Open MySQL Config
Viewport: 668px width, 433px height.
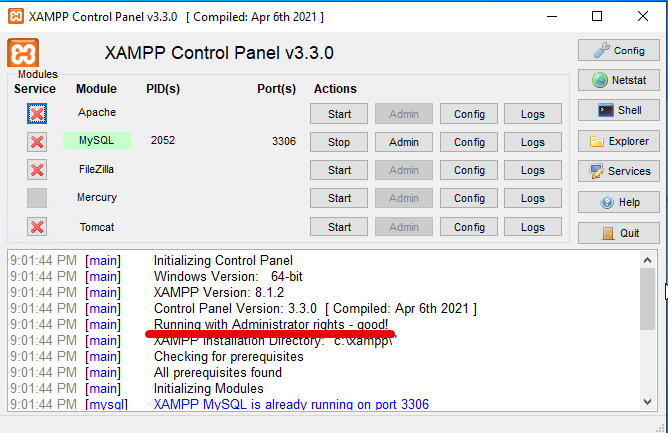click(469, 142)
